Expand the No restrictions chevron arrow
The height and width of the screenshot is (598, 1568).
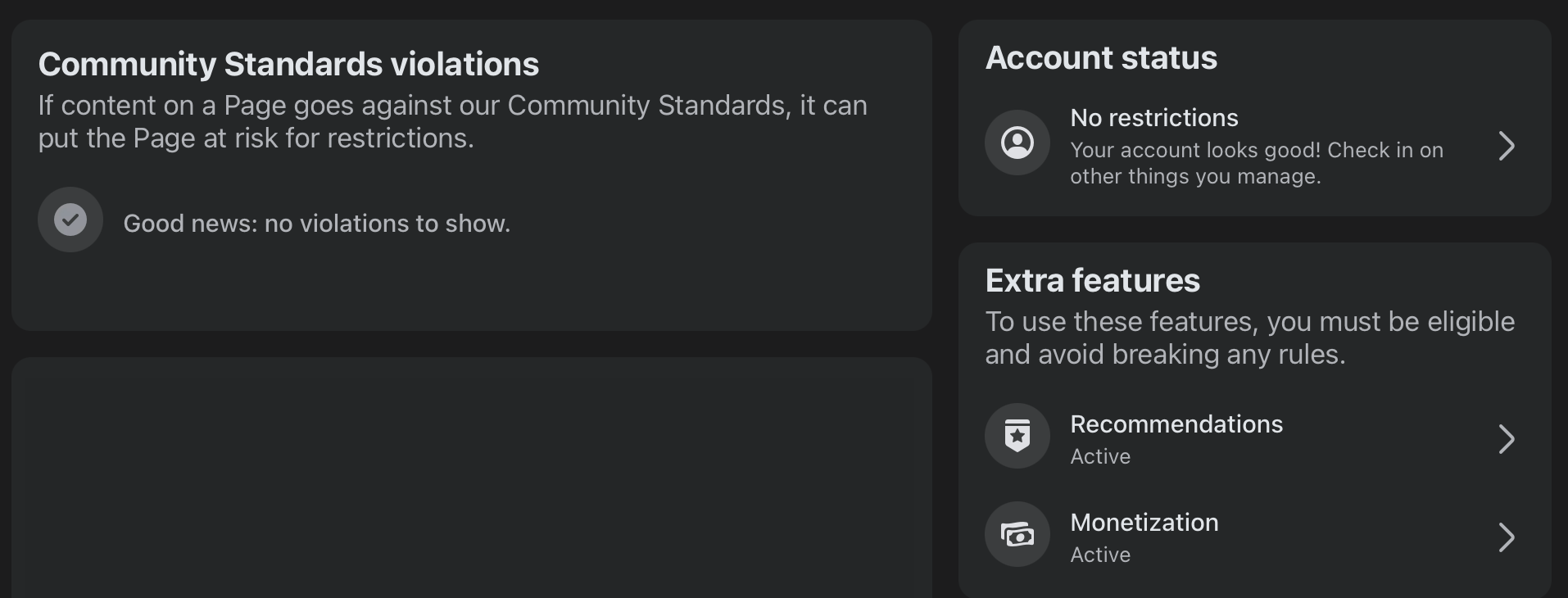[1506, 146]
